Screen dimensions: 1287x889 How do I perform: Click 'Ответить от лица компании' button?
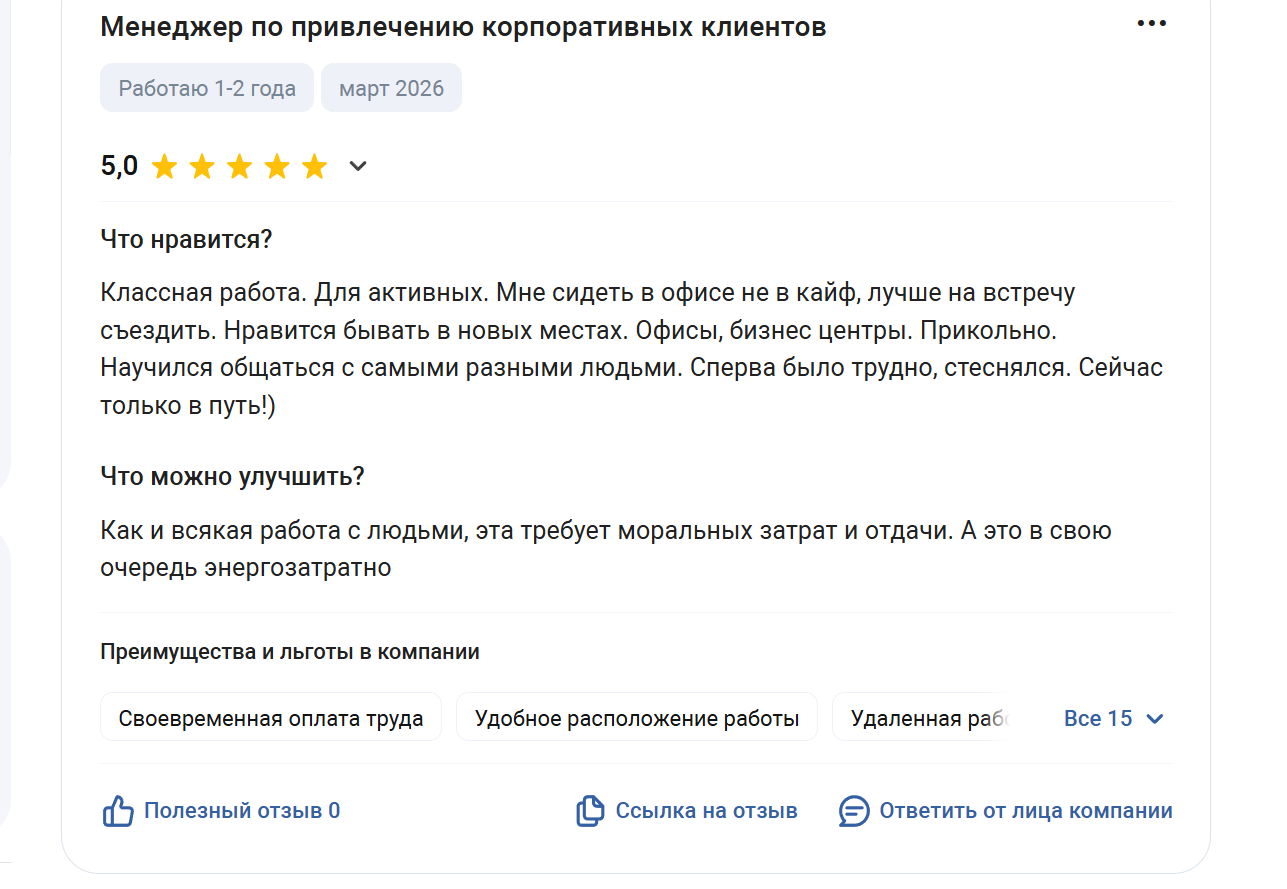1025,811
